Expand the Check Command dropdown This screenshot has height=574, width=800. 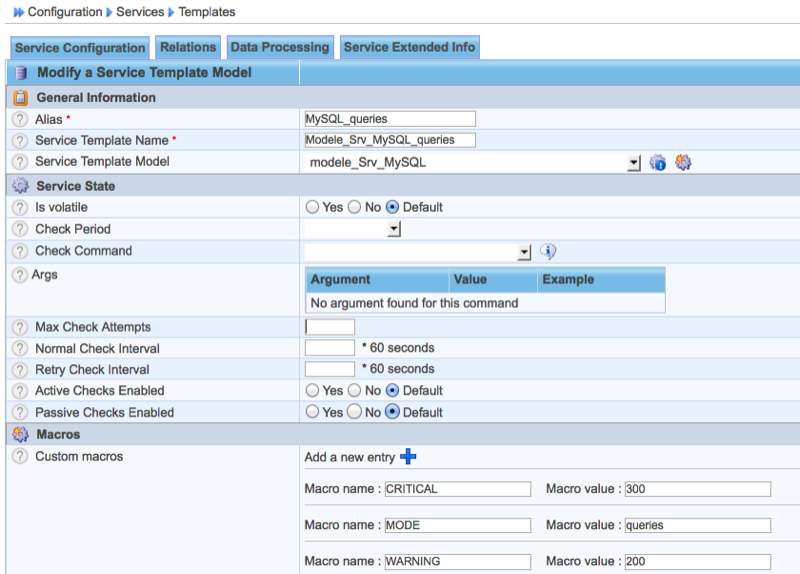pos(524,253)
